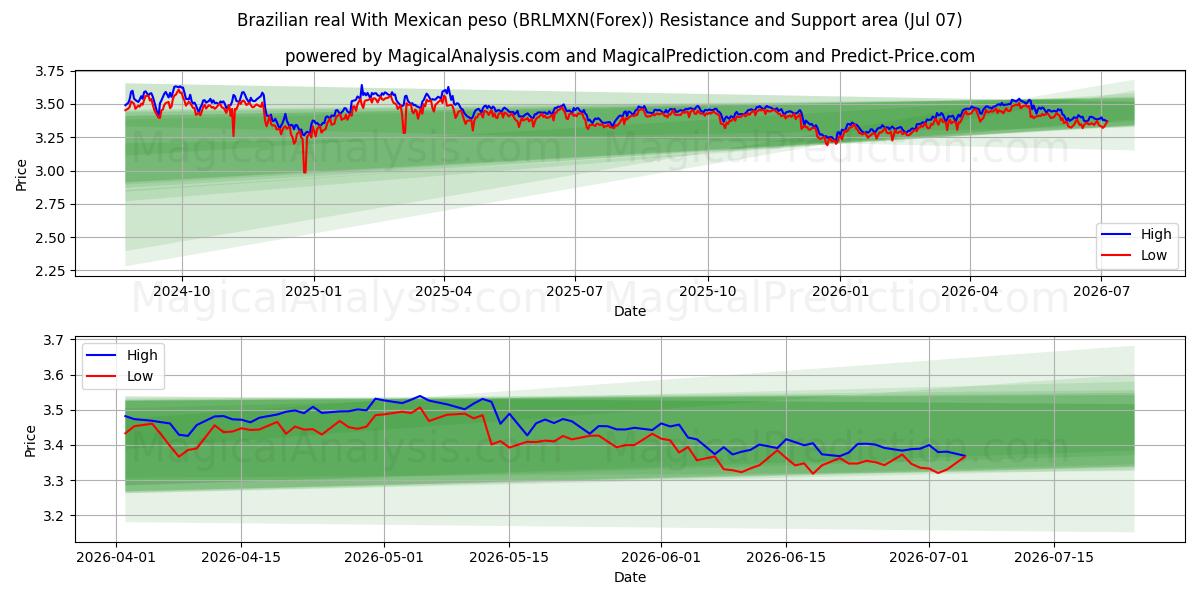
Task: Click the 'powered by MagicalAnalysis.com' subtitle
Action: click(630, 56)
